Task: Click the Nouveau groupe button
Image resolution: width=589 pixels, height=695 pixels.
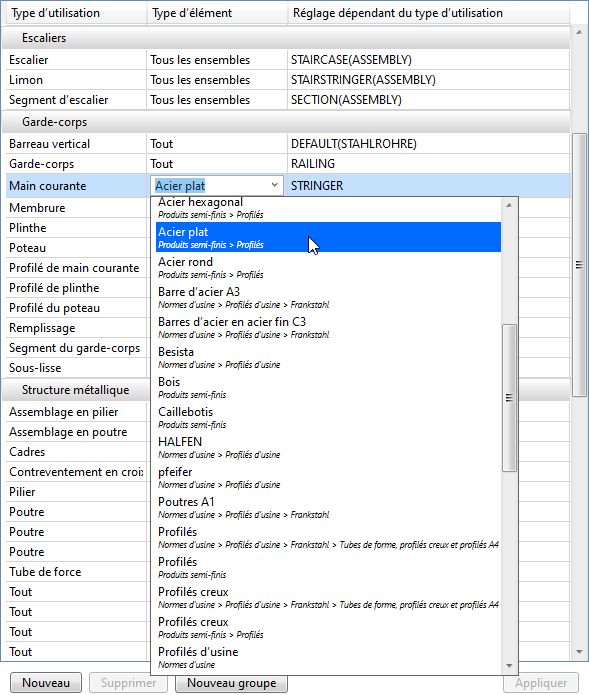Action: pyautogui.click(x=231, y=683)
